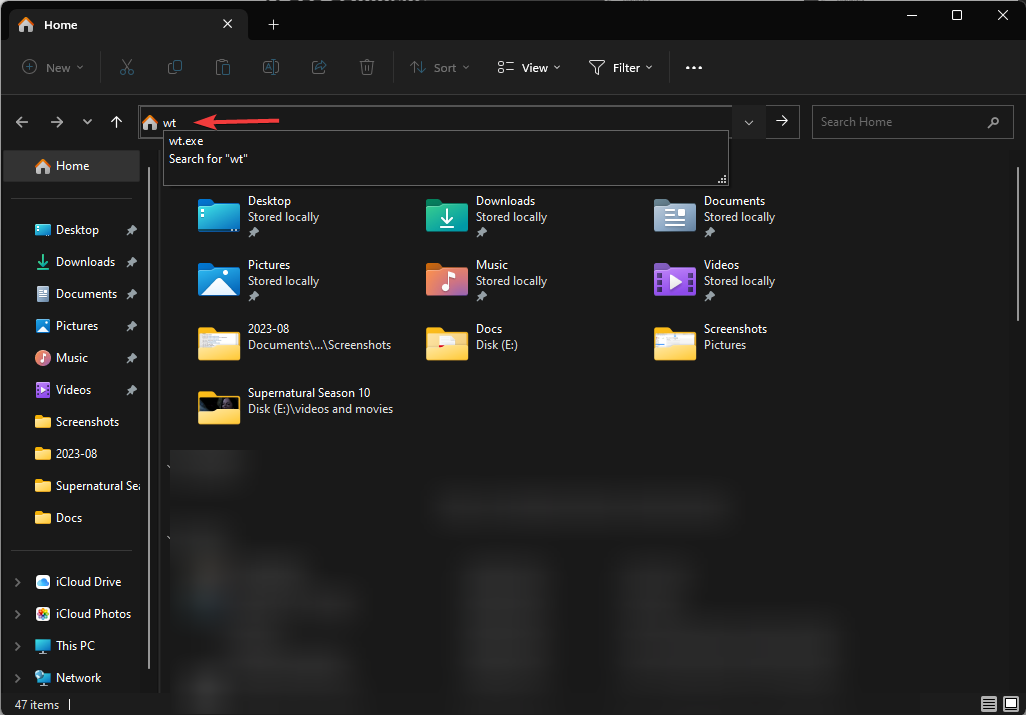The width and height of the screenshot is (1026, 715).
Task: Select the Rename icon
Action: [270, 67]
